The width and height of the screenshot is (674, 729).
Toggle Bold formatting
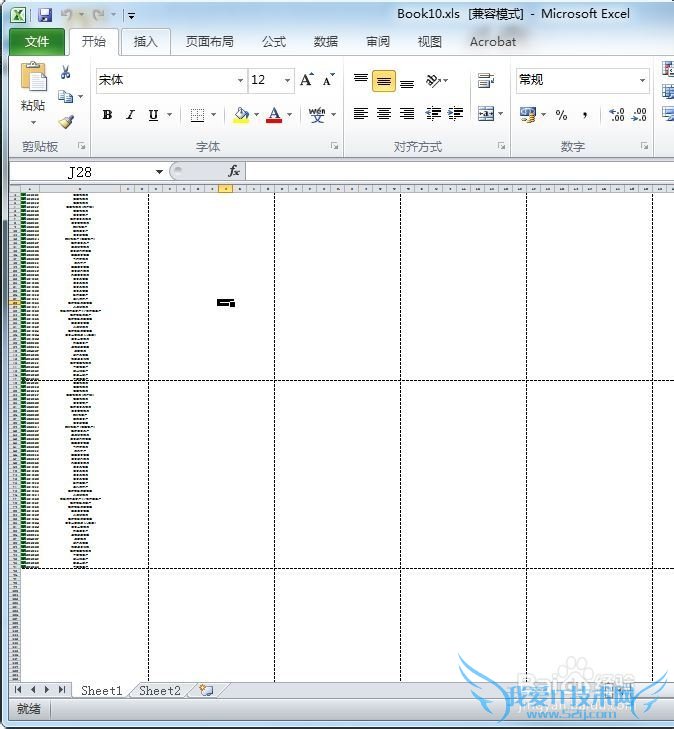click(x=107, y=114)
